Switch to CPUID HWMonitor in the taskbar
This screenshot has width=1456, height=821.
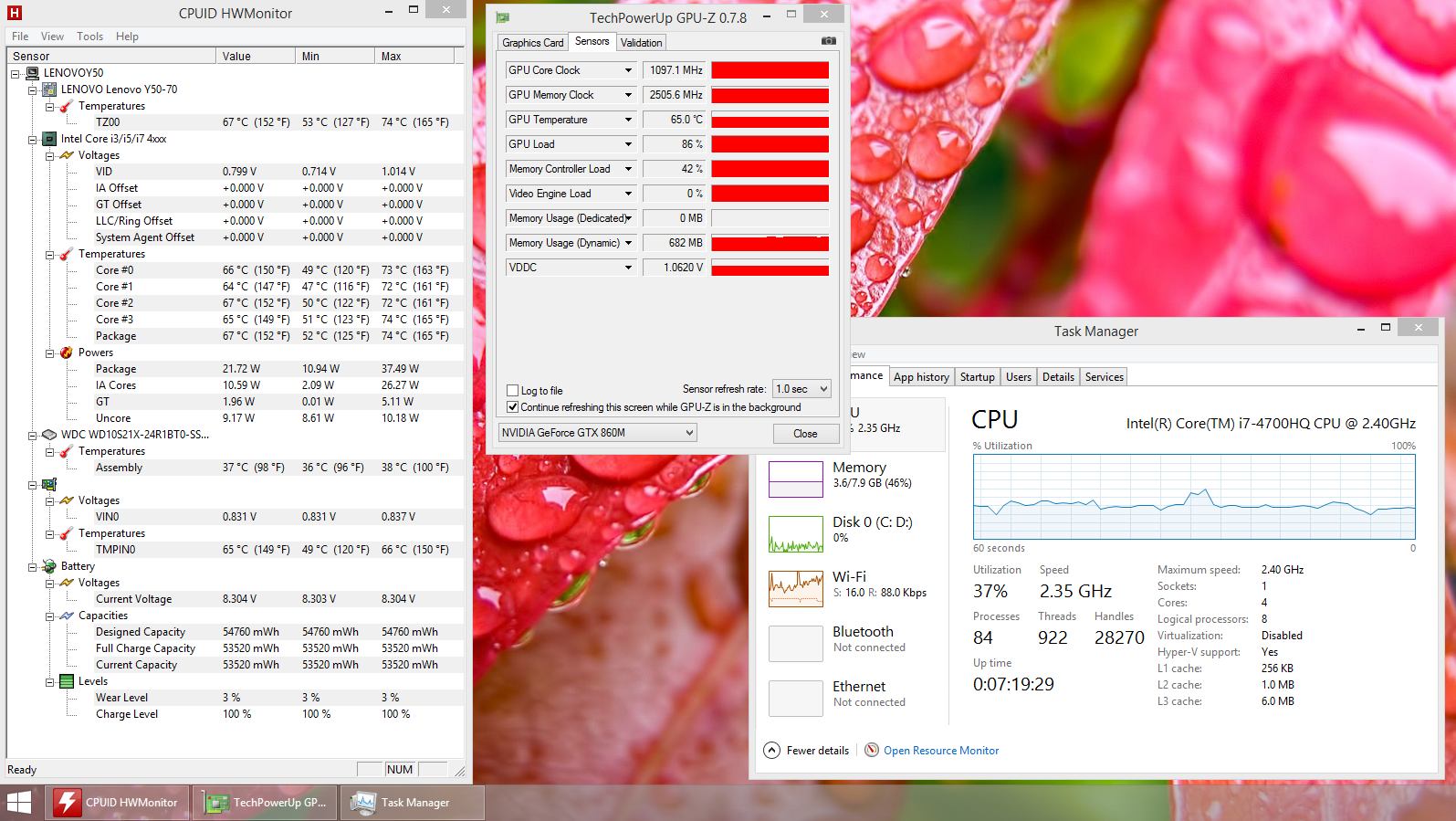pos(117,803)
